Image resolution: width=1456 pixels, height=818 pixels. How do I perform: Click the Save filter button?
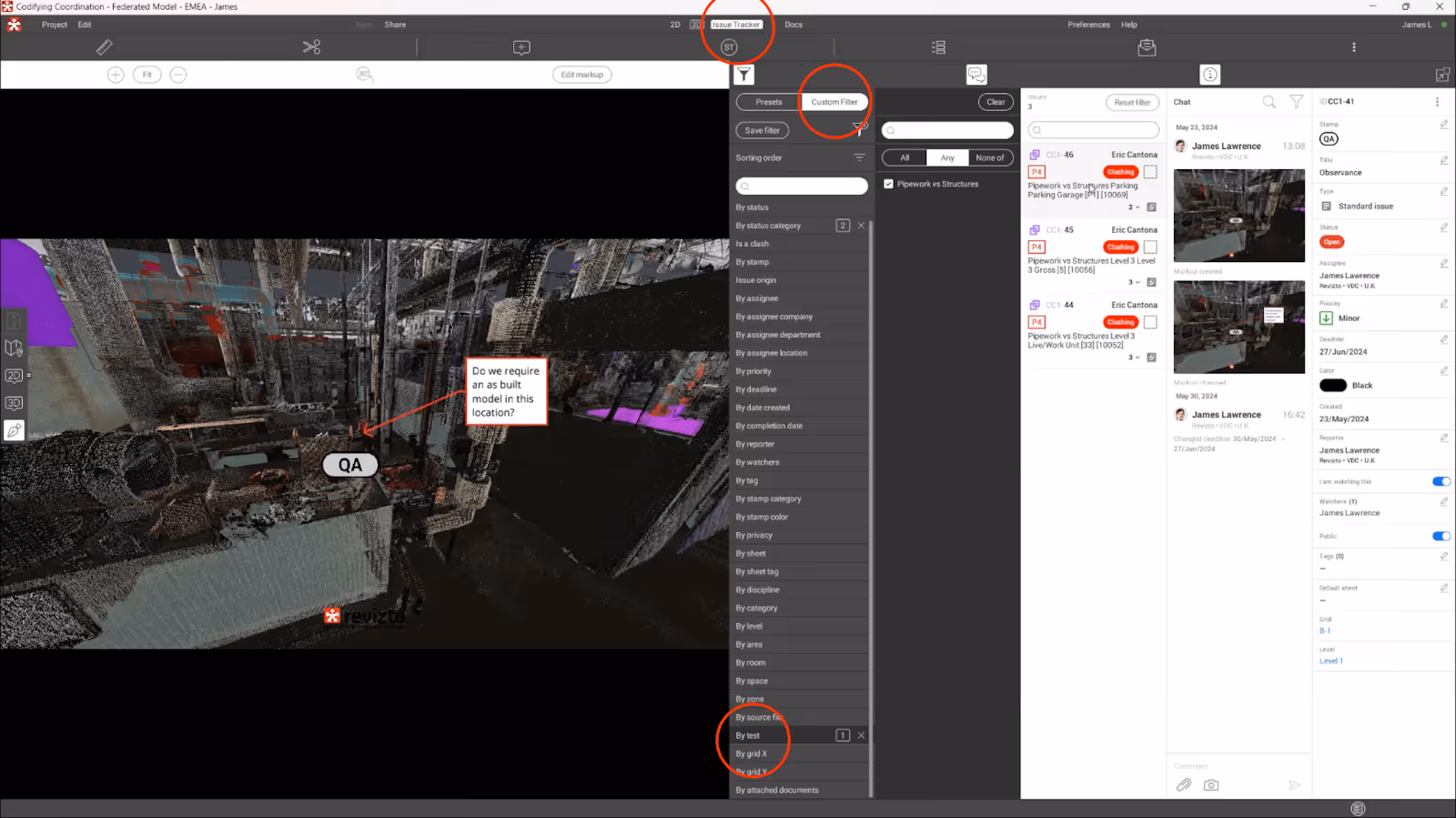pyautogui.click(x=762, y=130)
